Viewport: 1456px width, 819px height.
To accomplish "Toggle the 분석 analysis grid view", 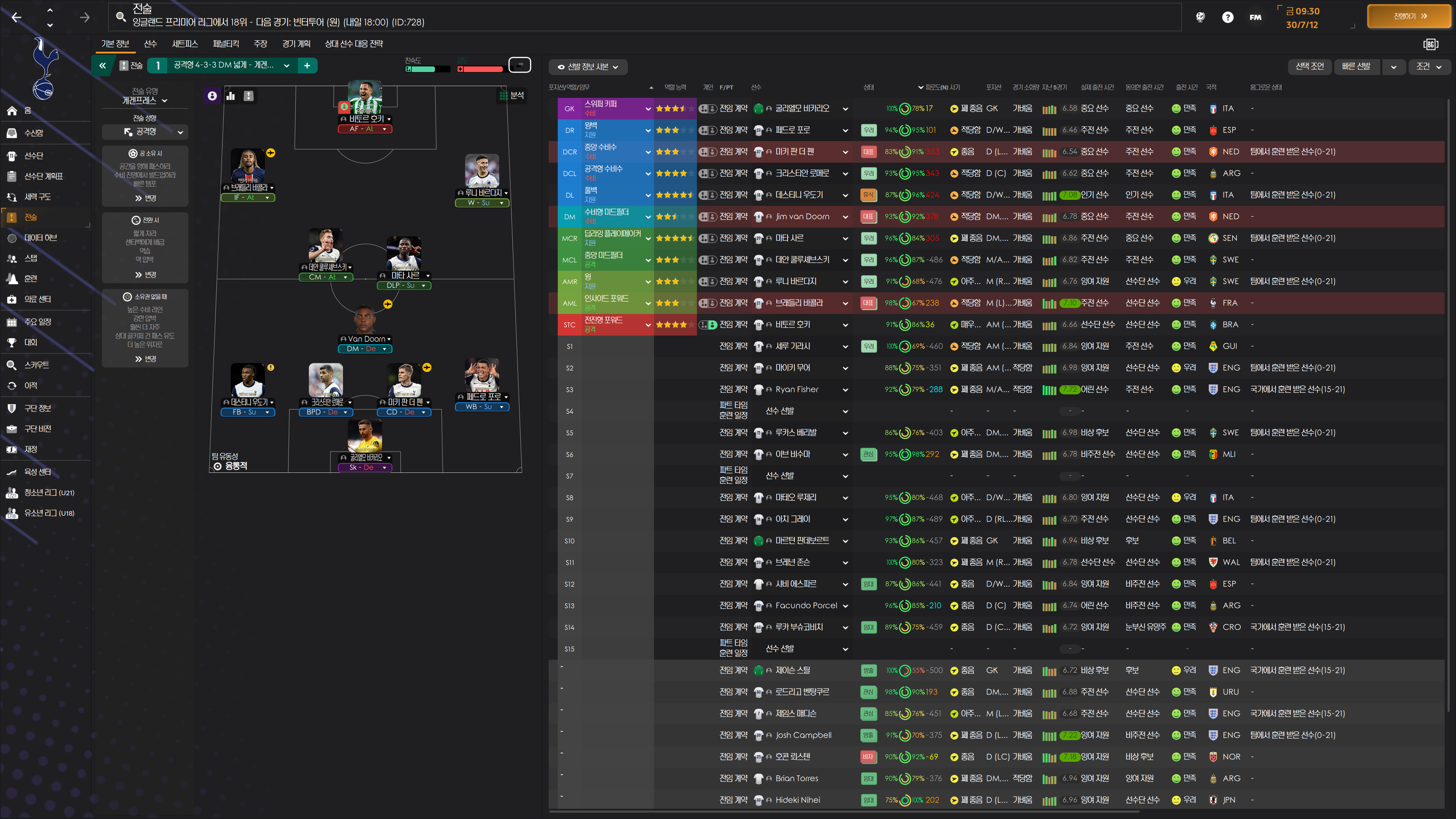I will [x=511, y=96].
